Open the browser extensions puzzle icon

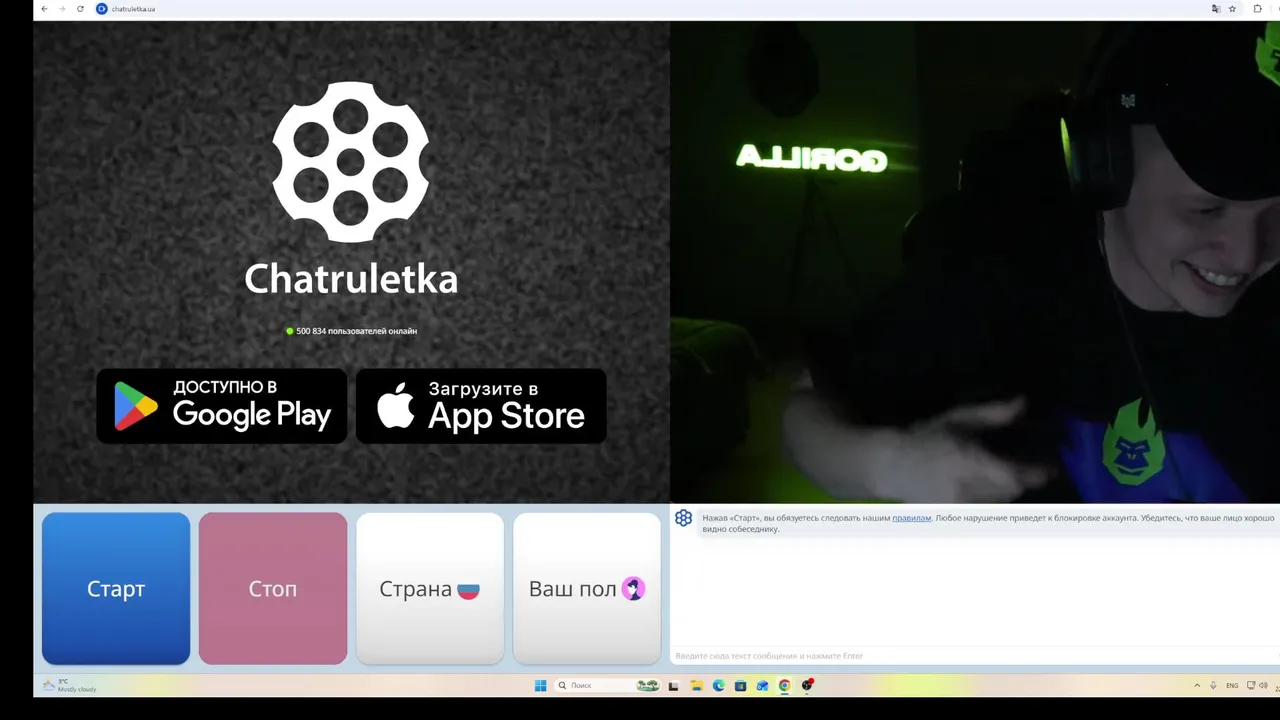click(1258, 9)
